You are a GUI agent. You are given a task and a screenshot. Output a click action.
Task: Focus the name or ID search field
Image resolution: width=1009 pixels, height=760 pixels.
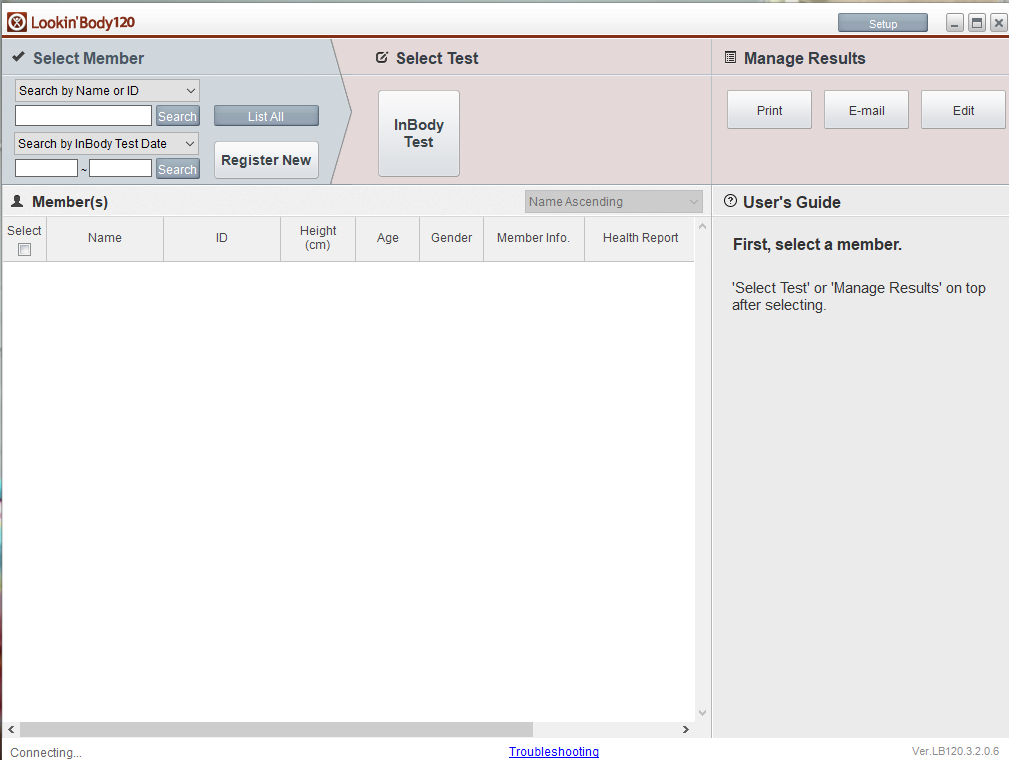click(x=84, y=116)
